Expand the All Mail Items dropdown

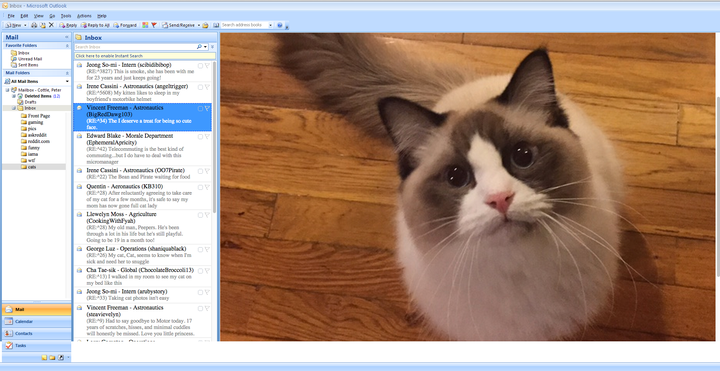(x=68, y=81)
